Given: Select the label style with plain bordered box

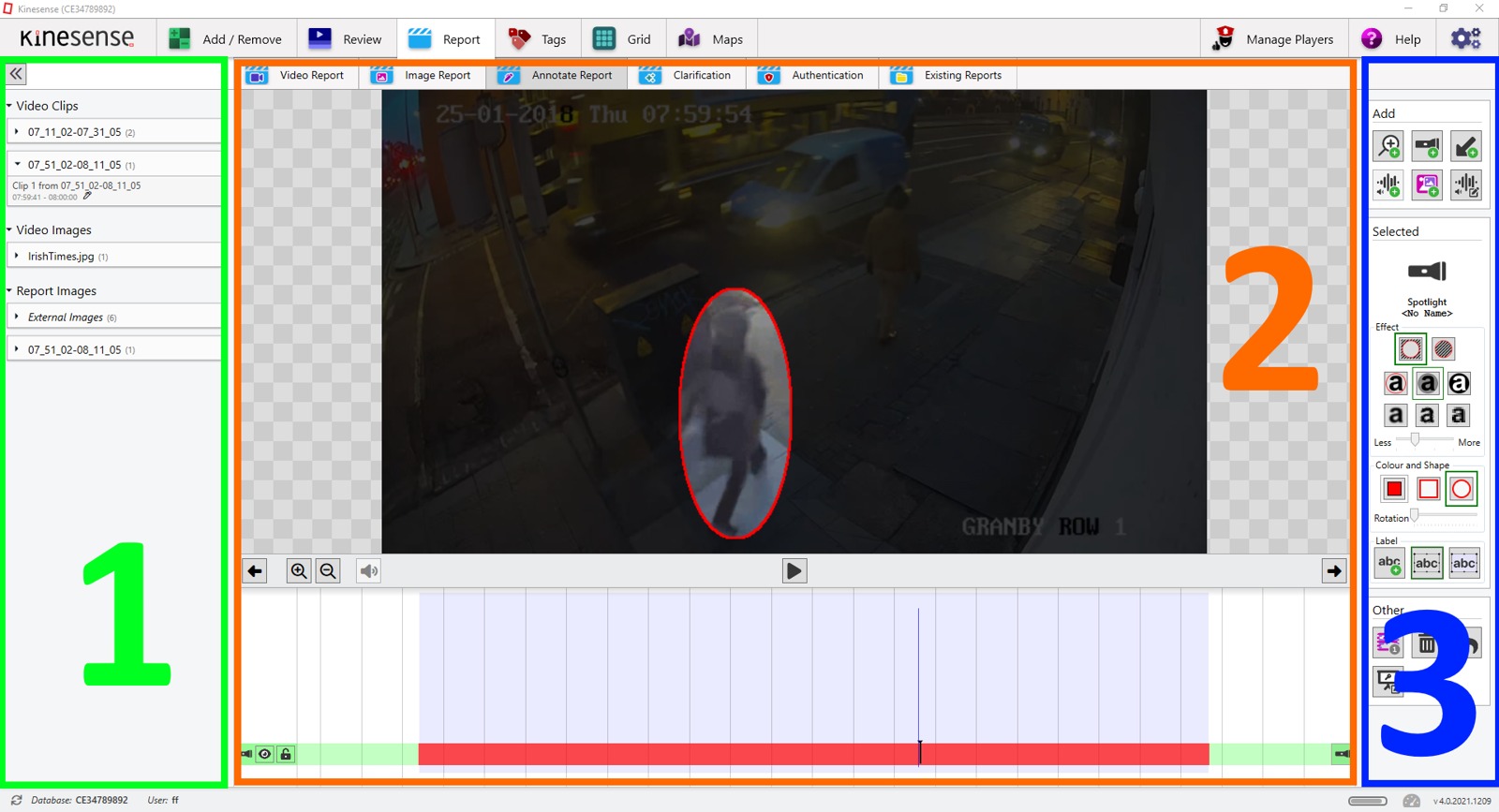Looking at the screenshot, I should pyautogui.click(x=1427, y=563).
